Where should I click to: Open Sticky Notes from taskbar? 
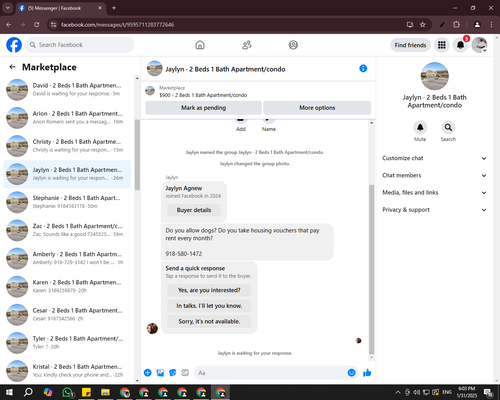87,392
